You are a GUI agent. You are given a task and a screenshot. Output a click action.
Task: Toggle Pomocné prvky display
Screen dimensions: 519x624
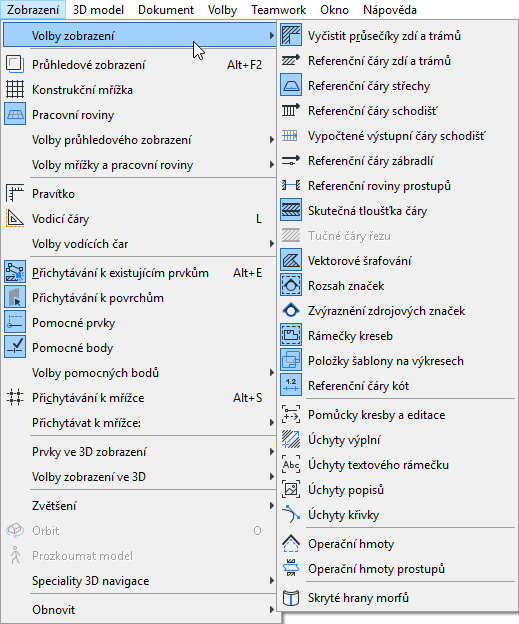(140, 323)
